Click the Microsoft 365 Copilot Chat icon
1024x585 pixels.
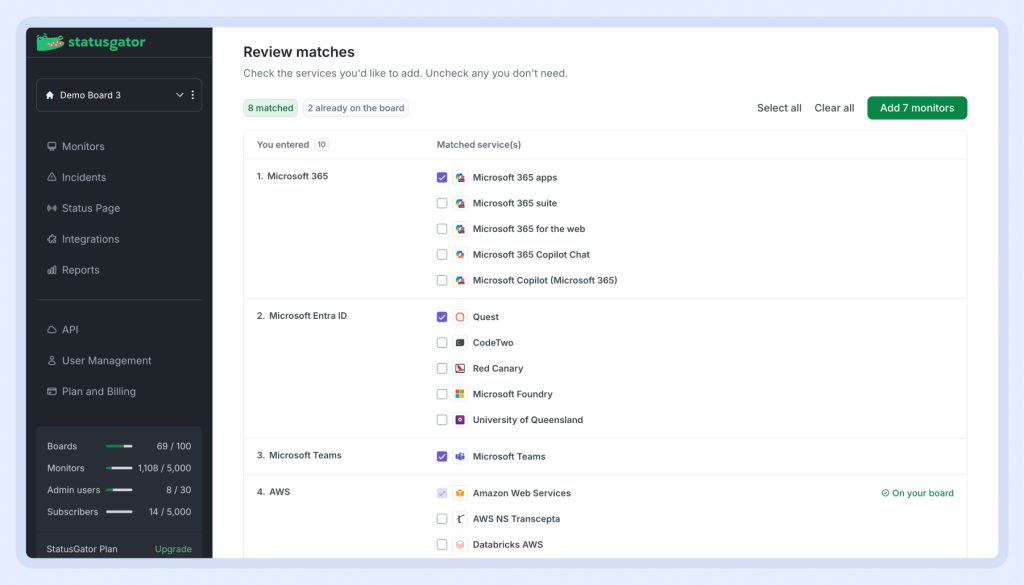click(x=460, y=255)
